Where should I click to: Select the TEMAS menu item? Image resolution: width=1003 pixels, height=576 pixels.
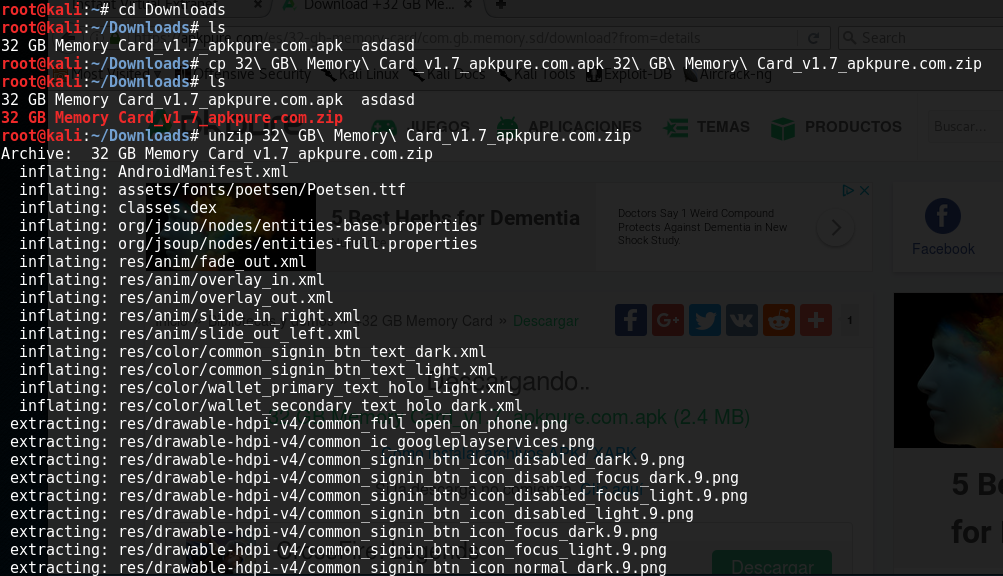point(723,128)
